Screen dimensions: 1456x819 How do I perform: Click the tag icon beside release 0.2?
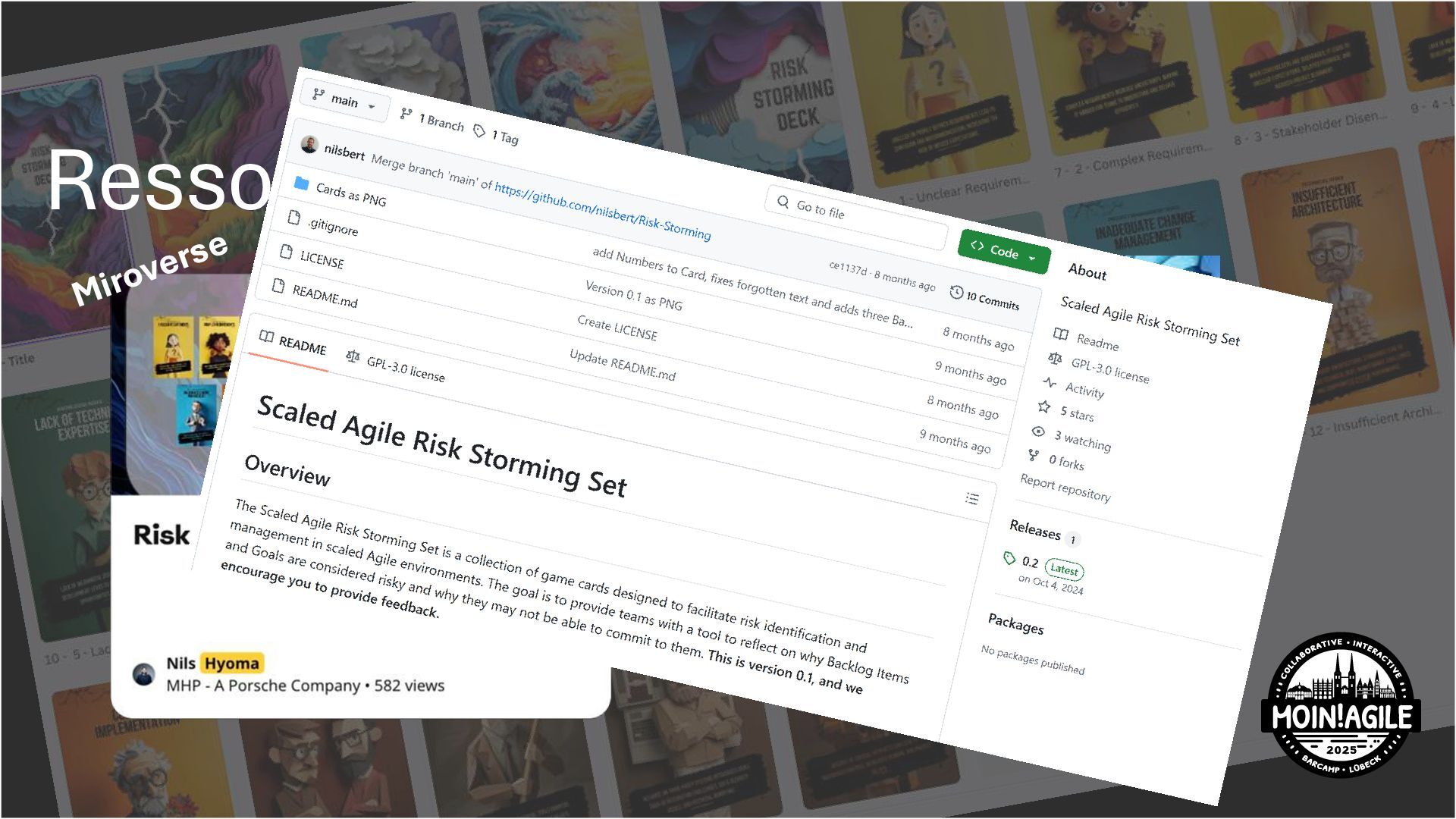1009,558
